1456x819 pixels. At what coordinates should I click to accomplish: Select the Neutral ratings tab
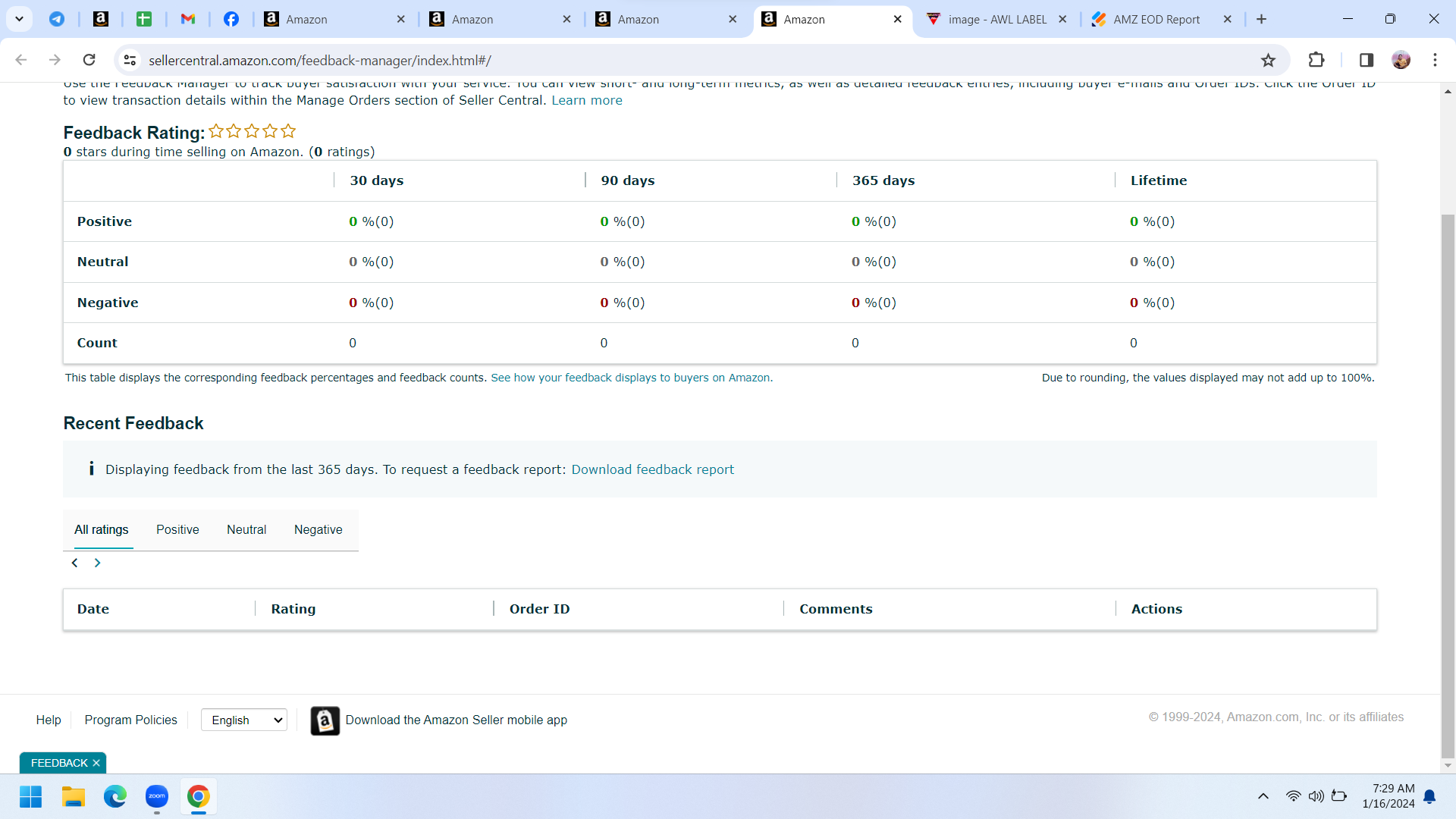[x=246, y=529]
